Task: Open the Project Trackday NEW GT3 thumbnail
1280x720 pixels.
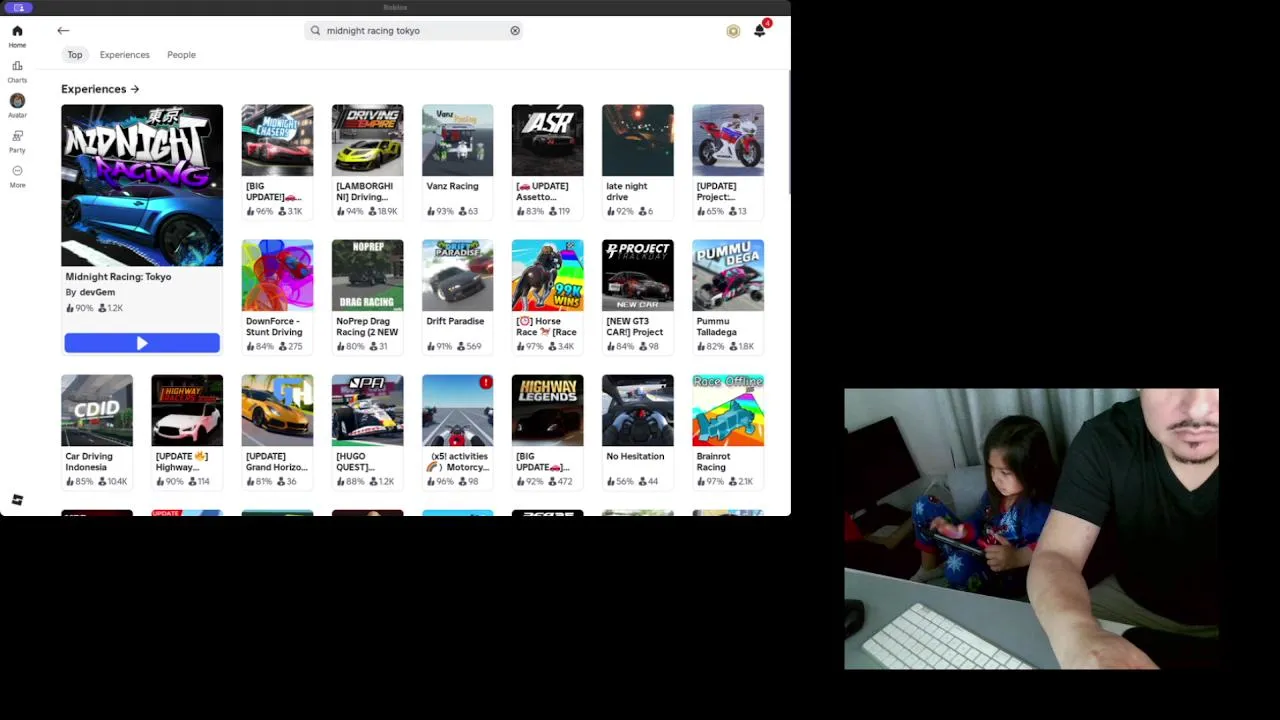Action: 638,275
